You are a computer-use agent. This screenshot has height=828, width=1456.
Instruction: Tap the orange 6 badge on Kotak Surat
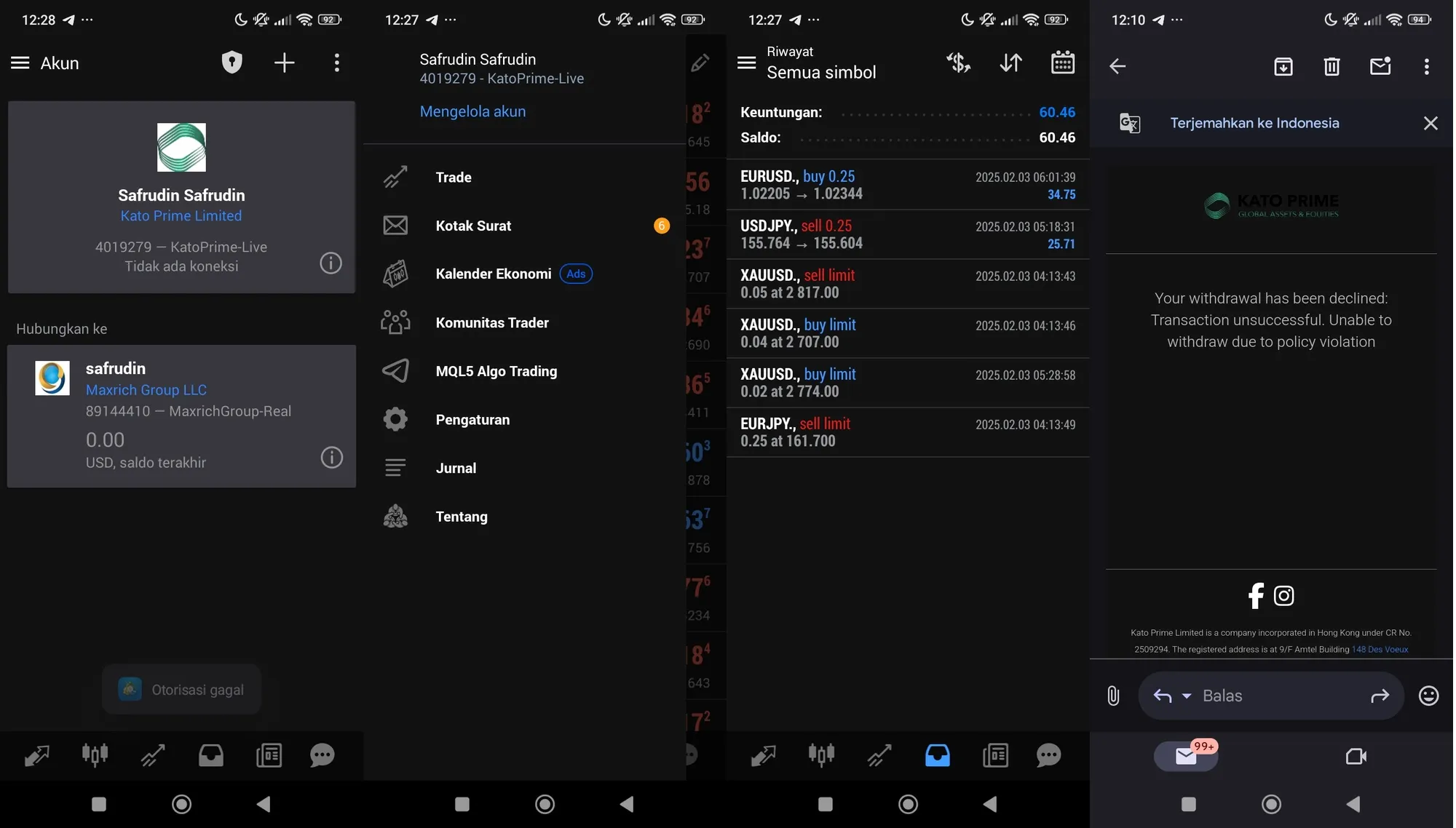coord(661,226)
